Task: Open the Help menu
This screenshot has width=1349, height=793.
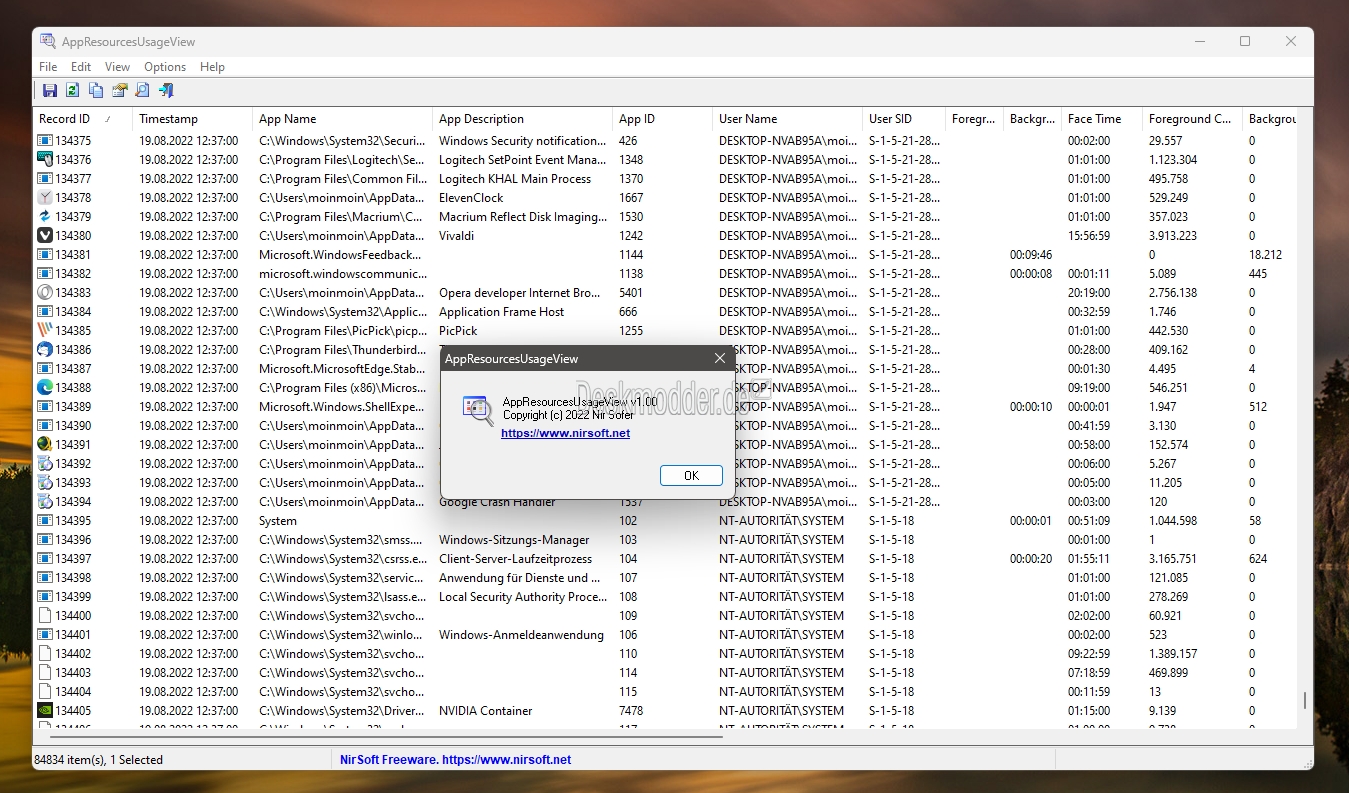Action: coord(212,67)
